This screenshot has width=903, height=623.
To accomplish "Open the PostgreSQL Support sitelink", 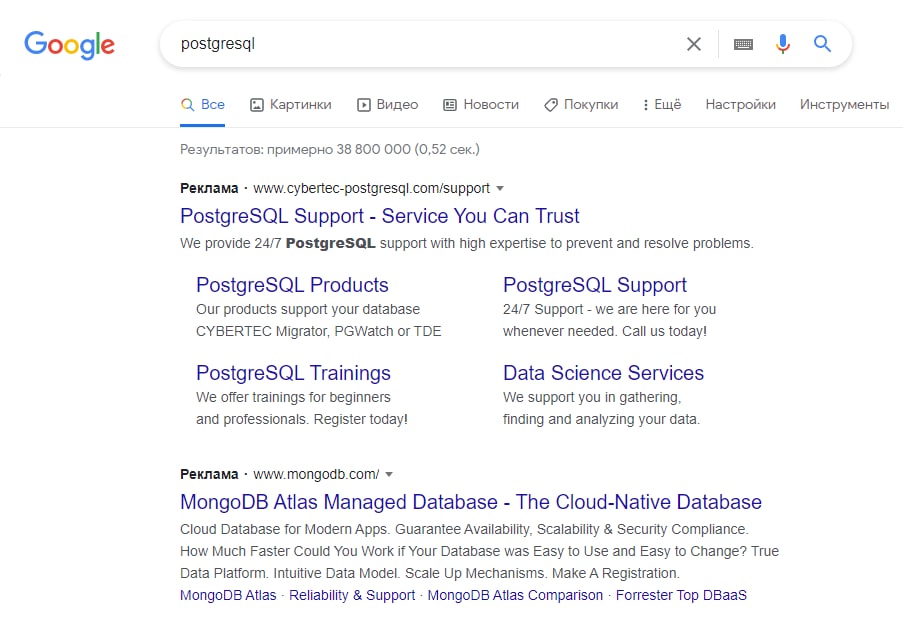I will tap(595, 285).
